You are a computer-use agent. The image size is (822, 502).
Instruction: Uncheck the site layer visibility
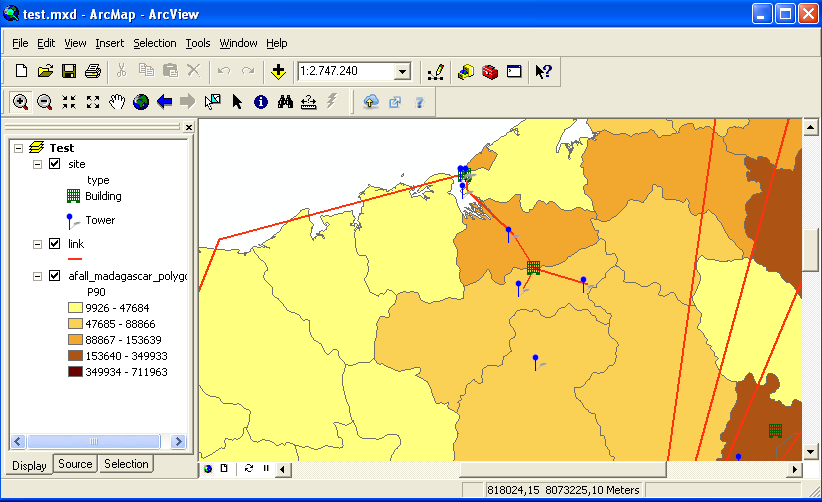tap(55, 164)
